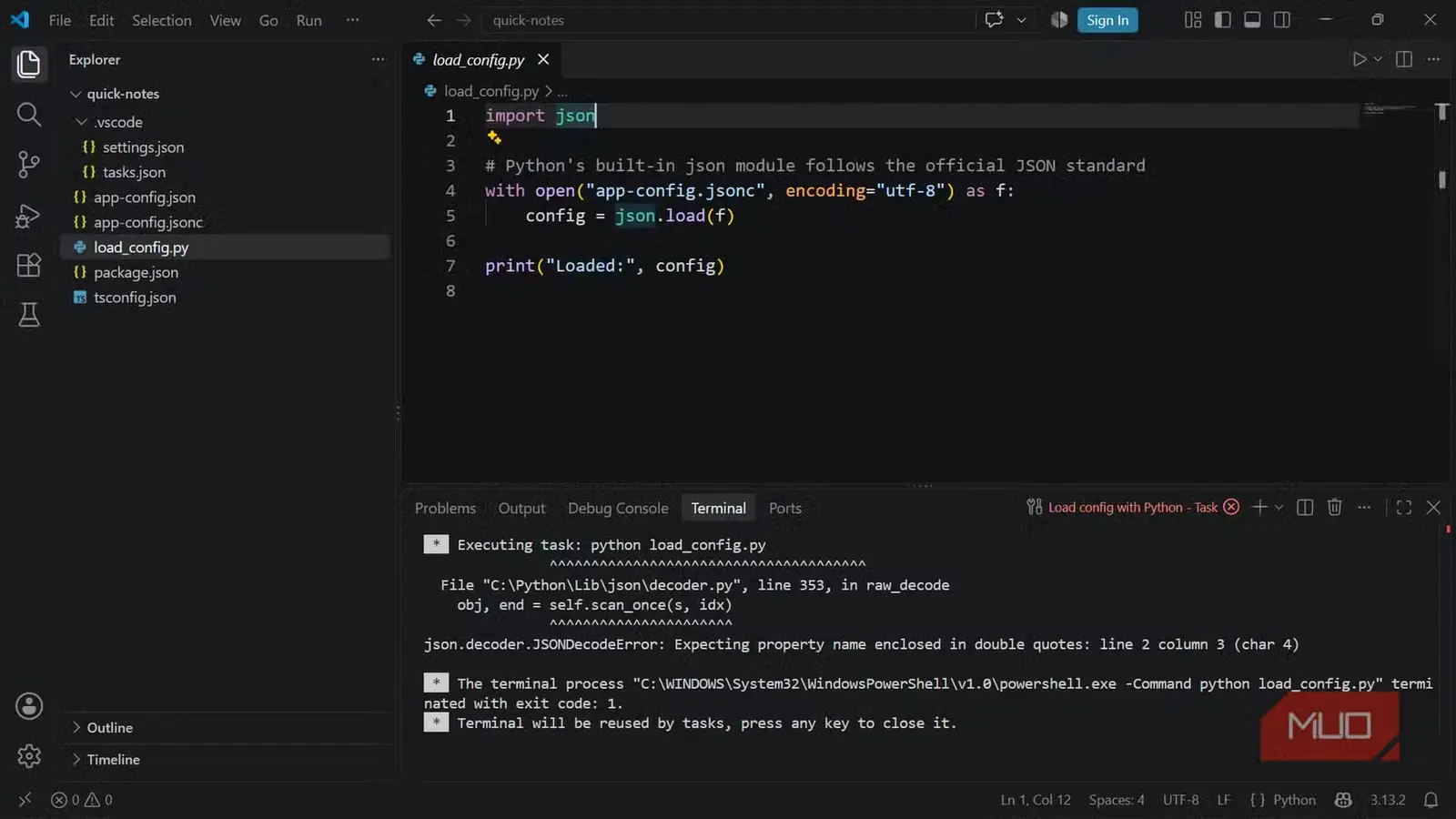Collapse the .vscode folder
The height and width of the screenshot is (819, 1456).
click(82, 122)
